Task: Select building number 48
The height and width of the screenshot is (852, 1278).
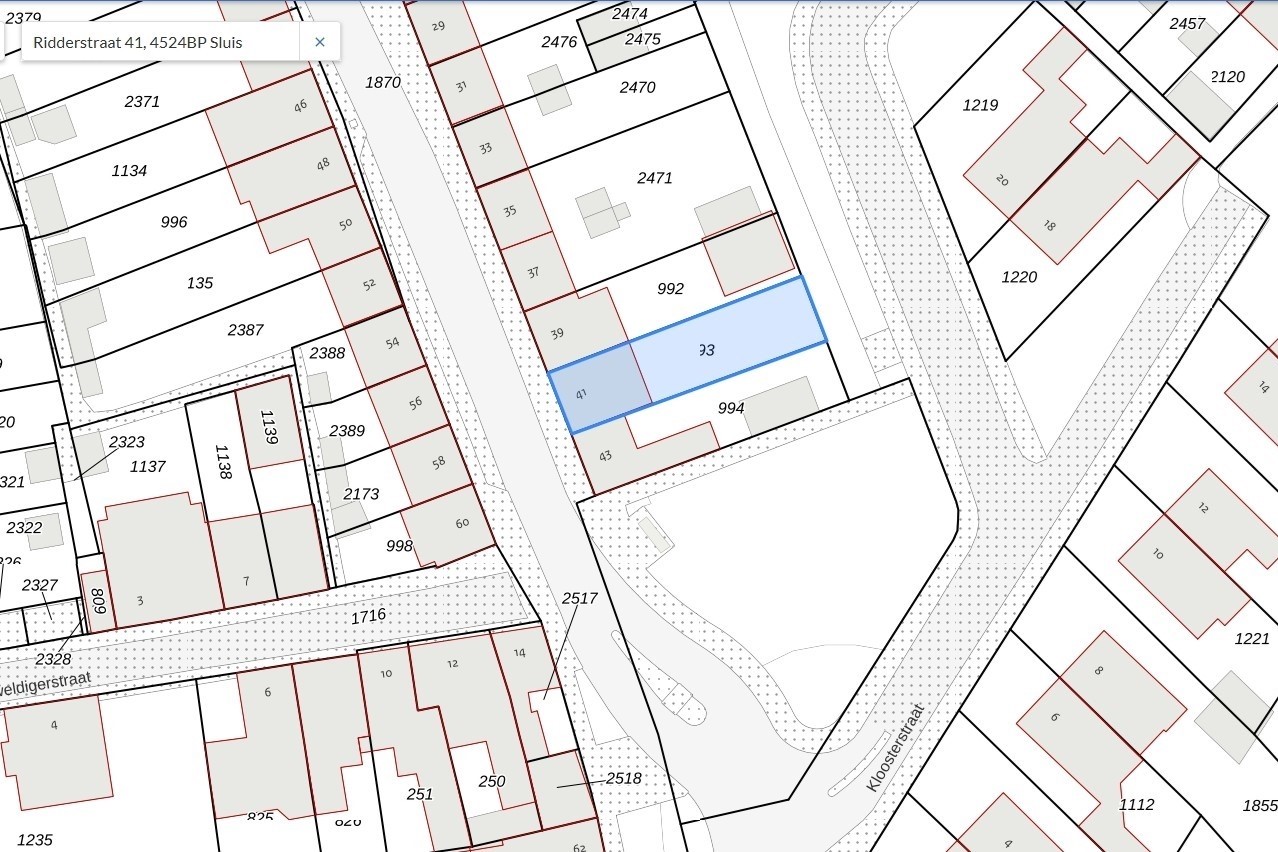Action: pos(323,164)
